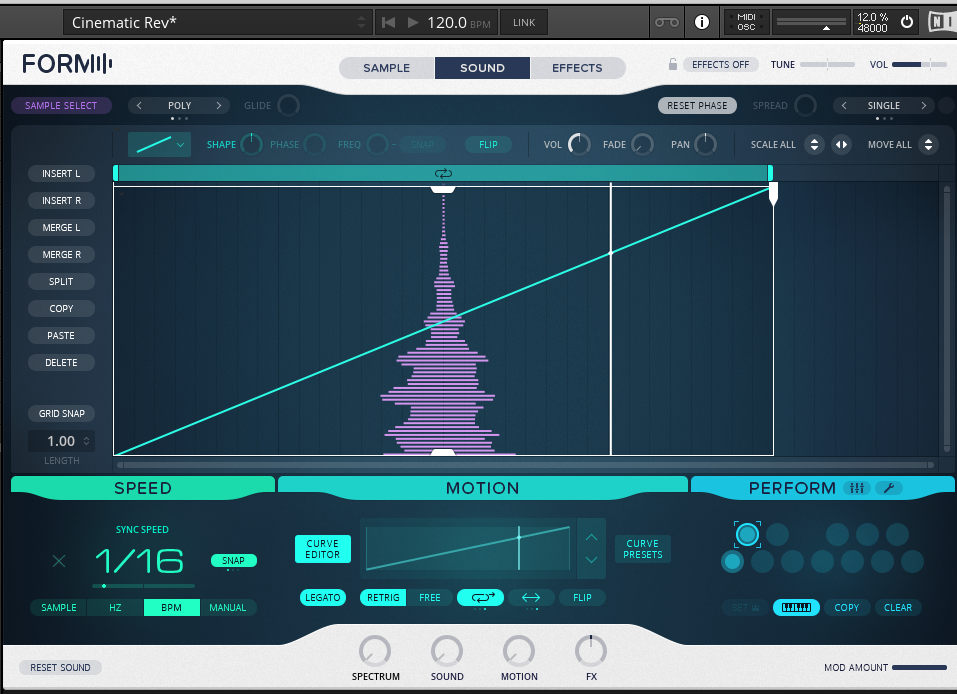Click the SPLIT button

[61, 281]
